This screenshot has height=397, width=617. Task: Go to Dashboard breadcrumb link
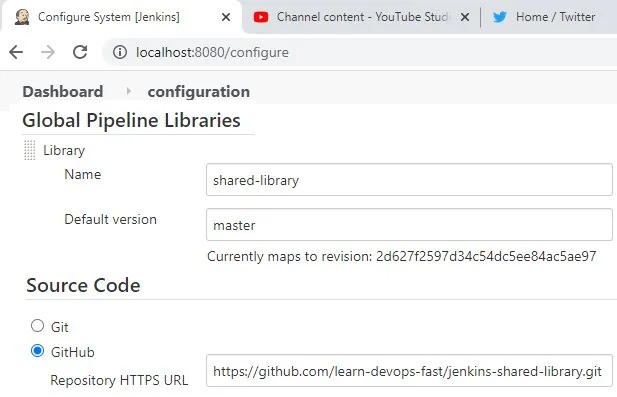63,92
